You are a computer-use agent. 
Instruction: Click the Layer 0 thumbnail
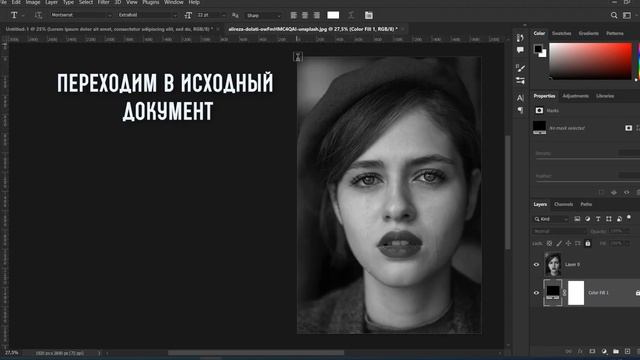553,264
